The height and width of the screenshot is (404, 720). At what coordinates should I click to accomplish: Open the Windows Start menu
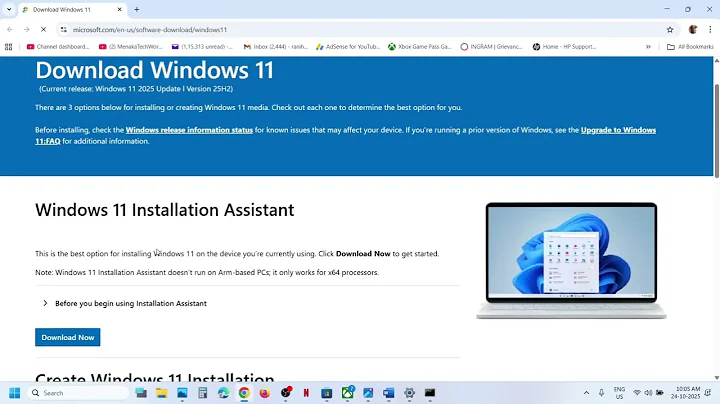pyautogui.click(x=14, y=393)
